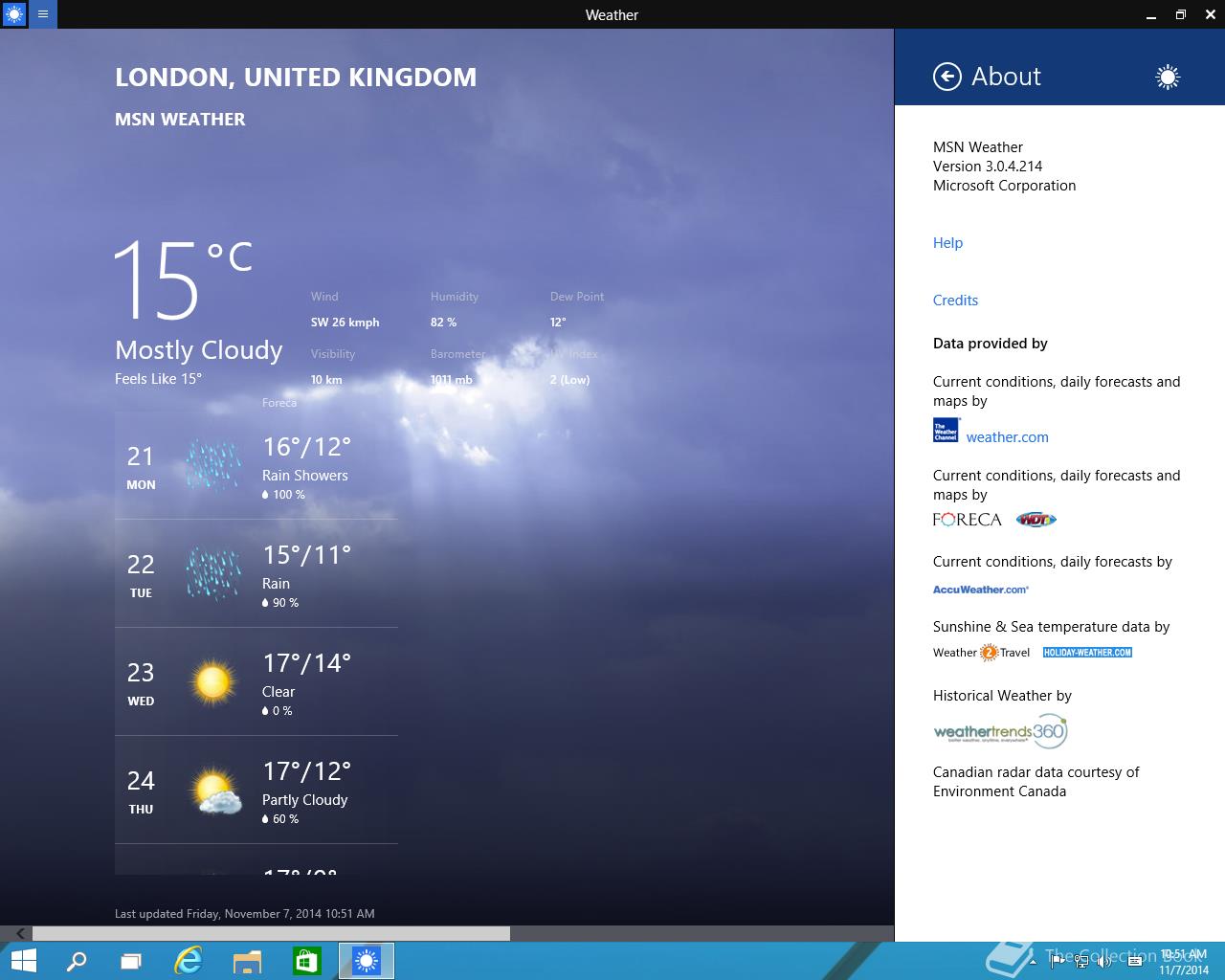Image resolution: width=1225 pixels, height=980 pixels.
Task: Go back from the About panel
Action: (947, 77)
